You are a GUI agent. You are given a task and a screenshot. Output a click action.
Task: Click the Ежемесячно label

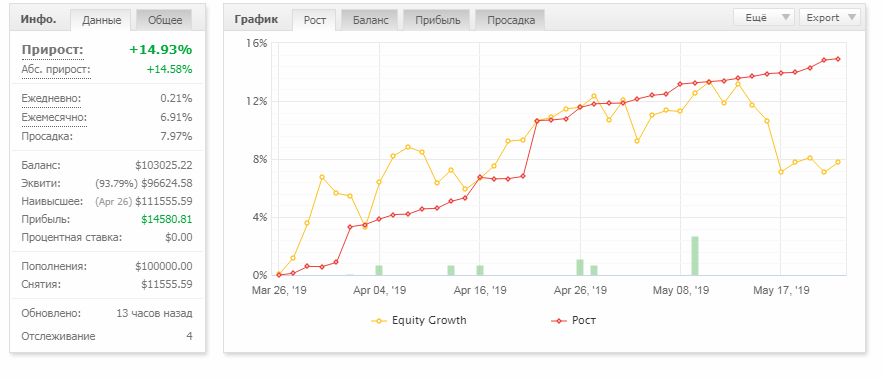point(54,118)
